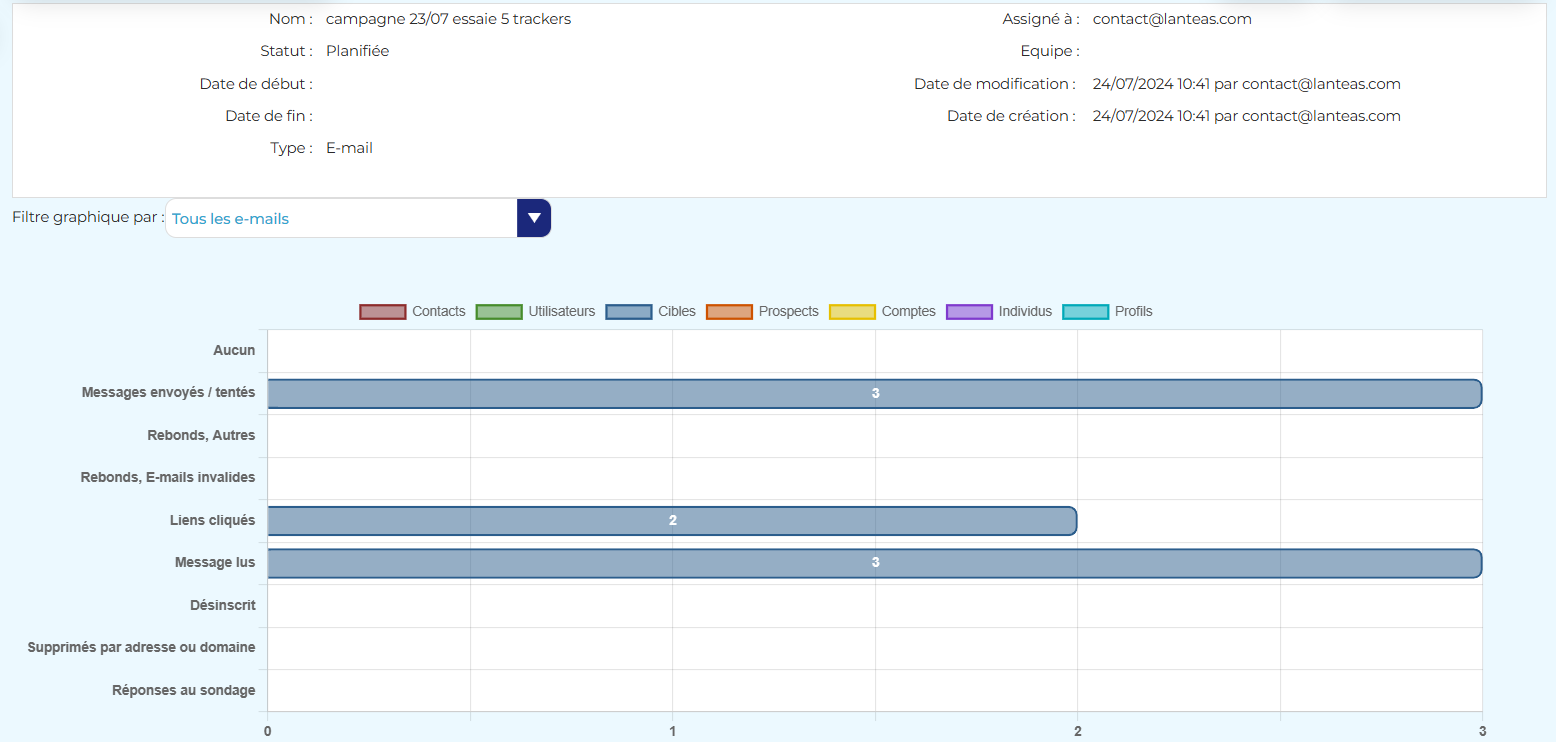
Task: Toggle the Comptes legend swatch
Action: (x=852, y=312)
